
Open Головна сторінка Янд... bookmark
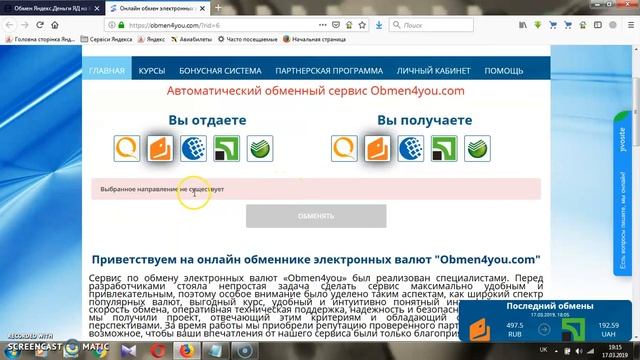pyautogui.click(x=40, y=39)
